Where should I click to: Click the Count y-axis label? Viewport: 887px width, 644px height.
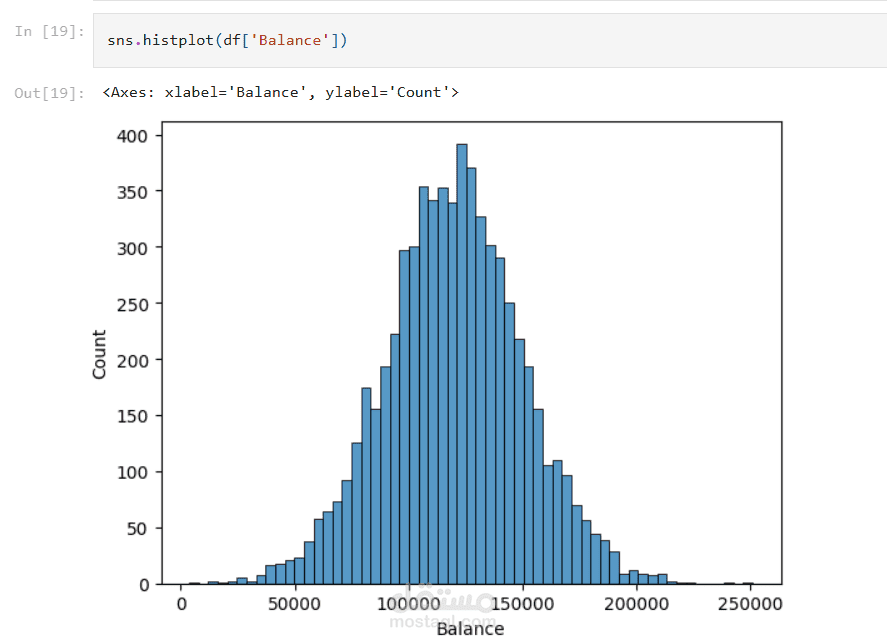click(99, 354)
